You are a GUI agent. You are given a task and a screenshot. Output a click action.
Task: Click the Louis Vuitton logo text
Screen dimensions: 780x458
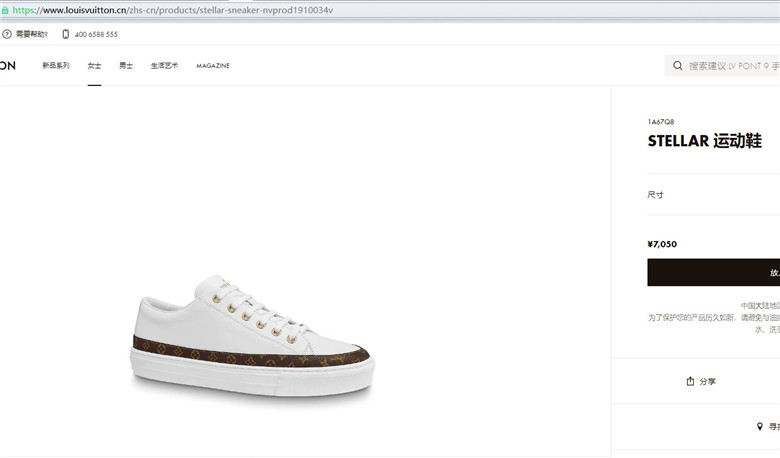(7, 66)
